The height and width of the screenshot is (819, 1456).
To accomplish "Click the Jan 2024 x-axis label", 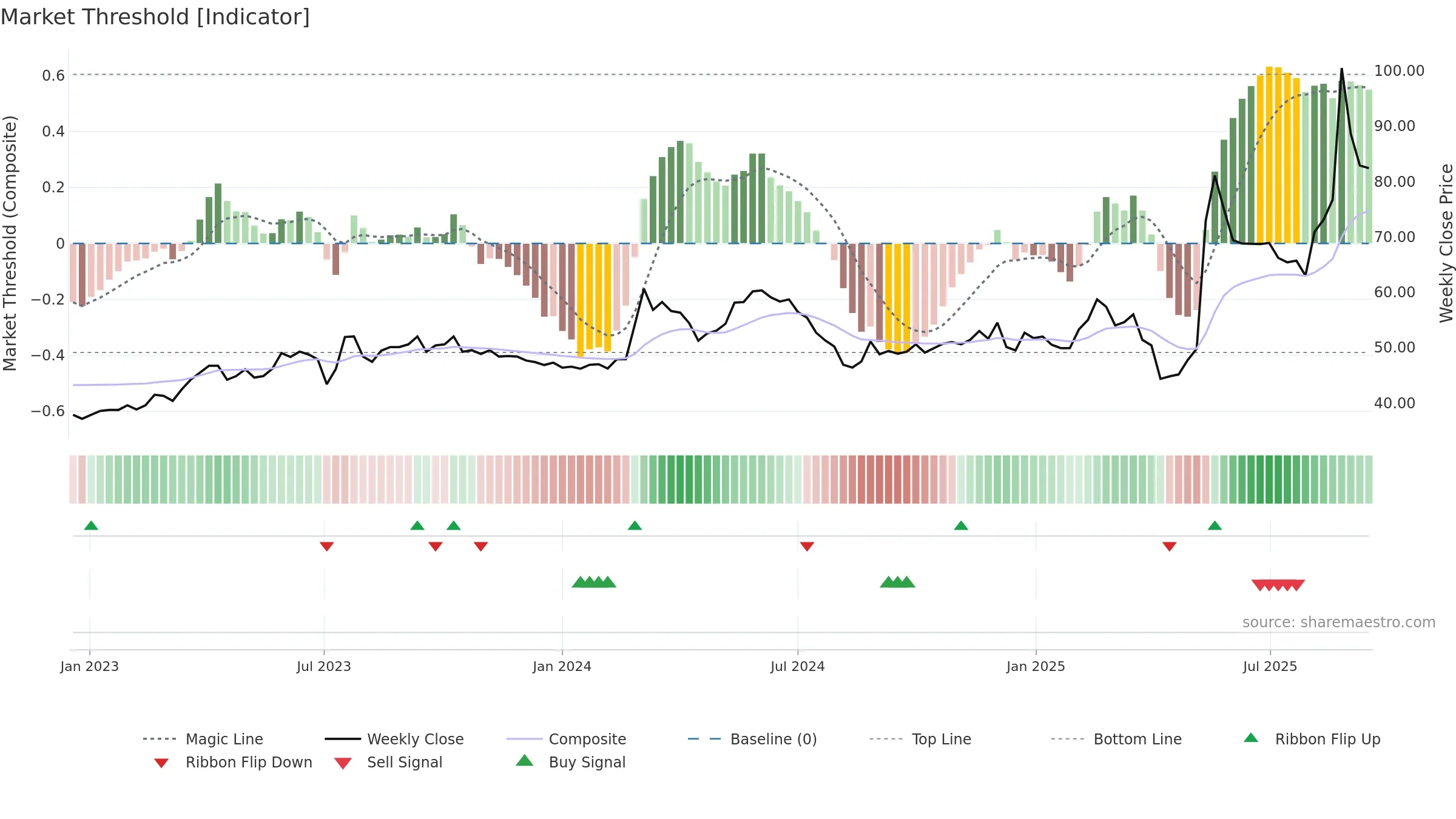I will pos(562,667).
